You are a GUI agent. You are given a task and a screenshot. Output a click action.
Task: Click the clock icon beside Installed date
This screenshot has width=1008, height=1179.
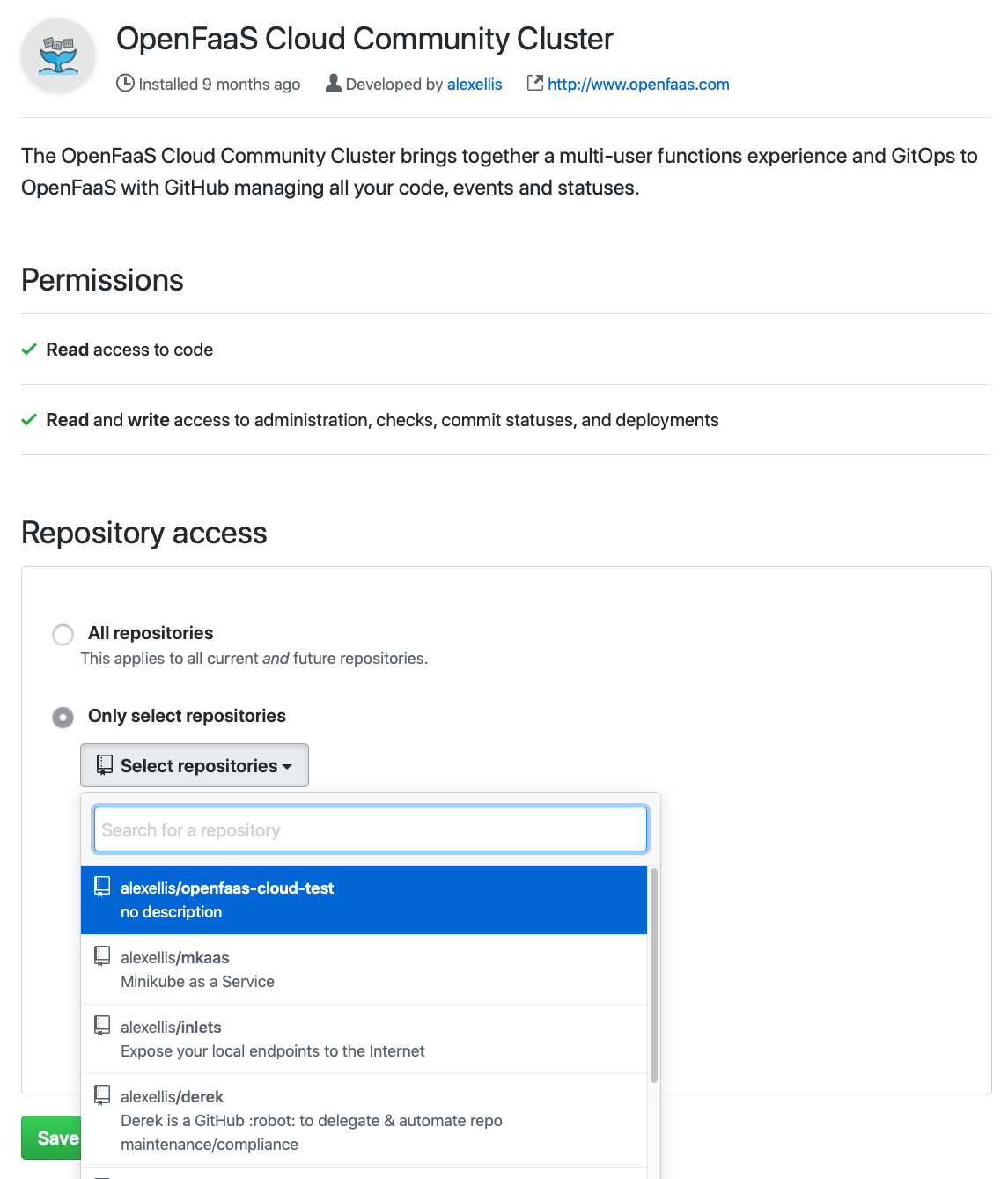click(x=126, y=84)
